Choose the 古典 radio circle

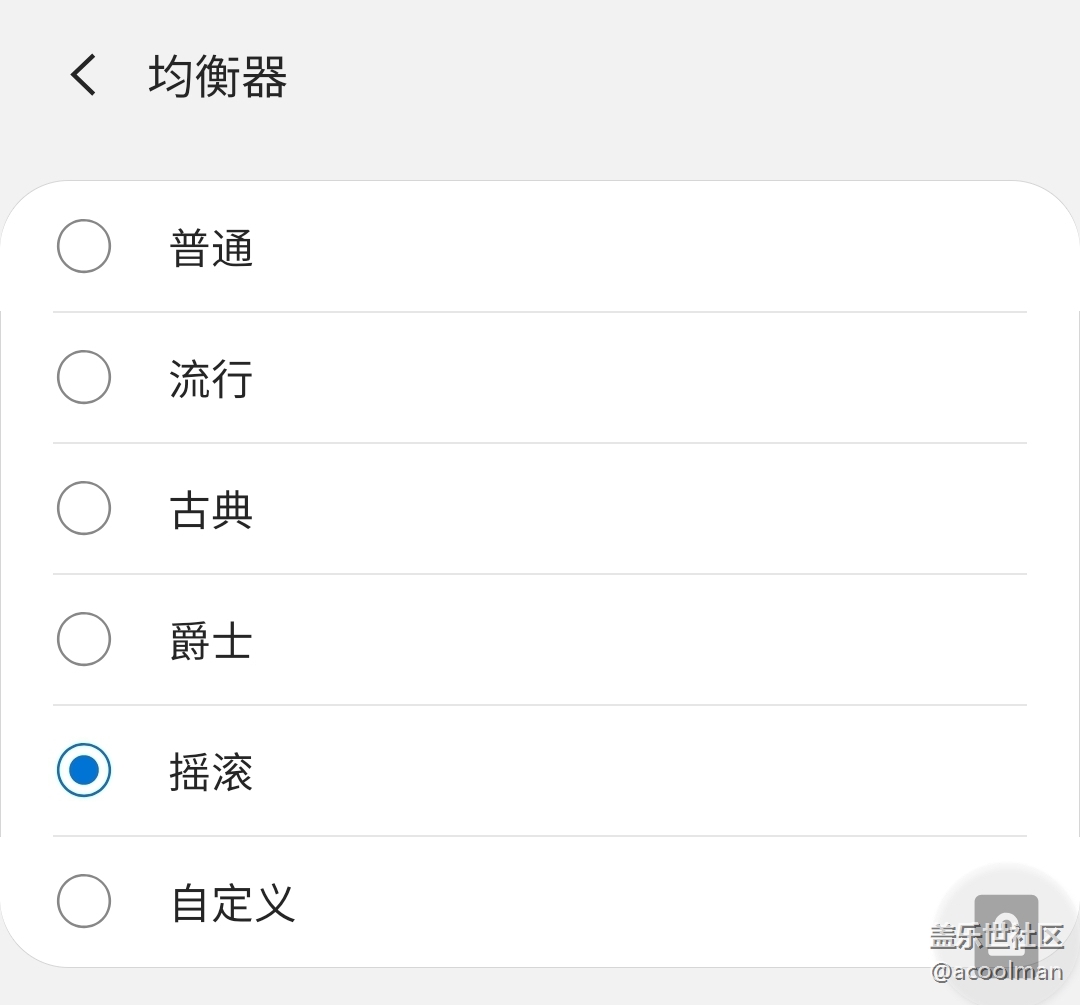tap(84, 508)
